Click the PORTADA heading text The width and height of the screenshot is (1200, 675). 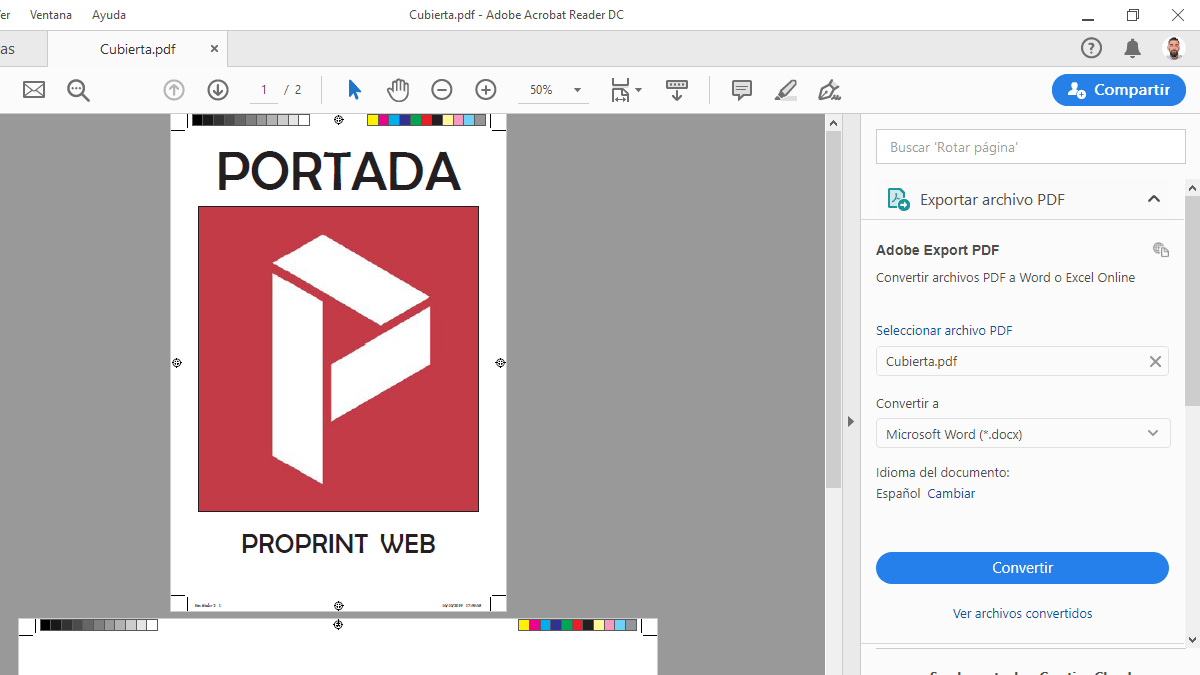point(339,171)
